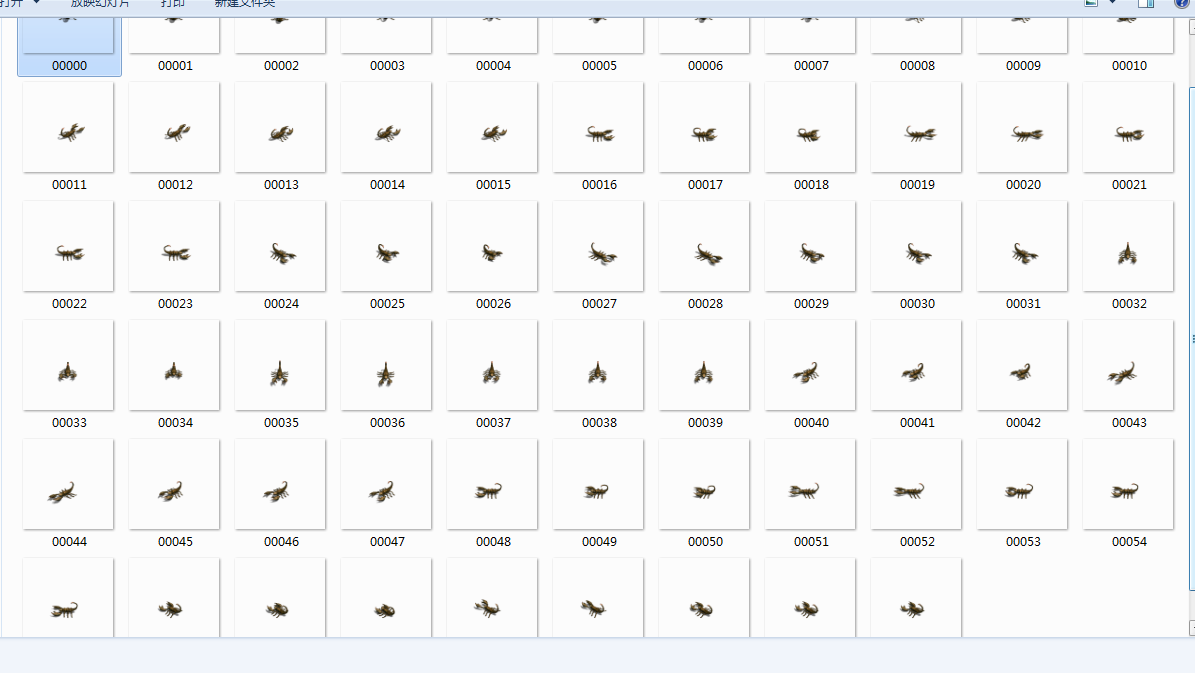
Task: Click the file name label 00050
Action: point(705,541)
